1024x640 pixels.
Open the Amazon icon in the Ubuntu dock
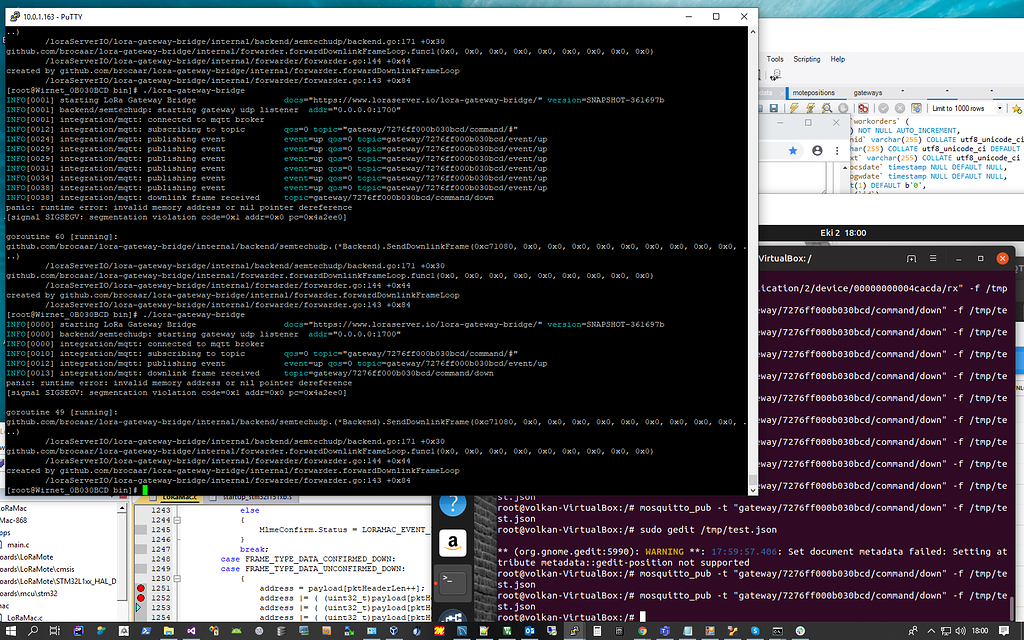[x=453, y=543]
